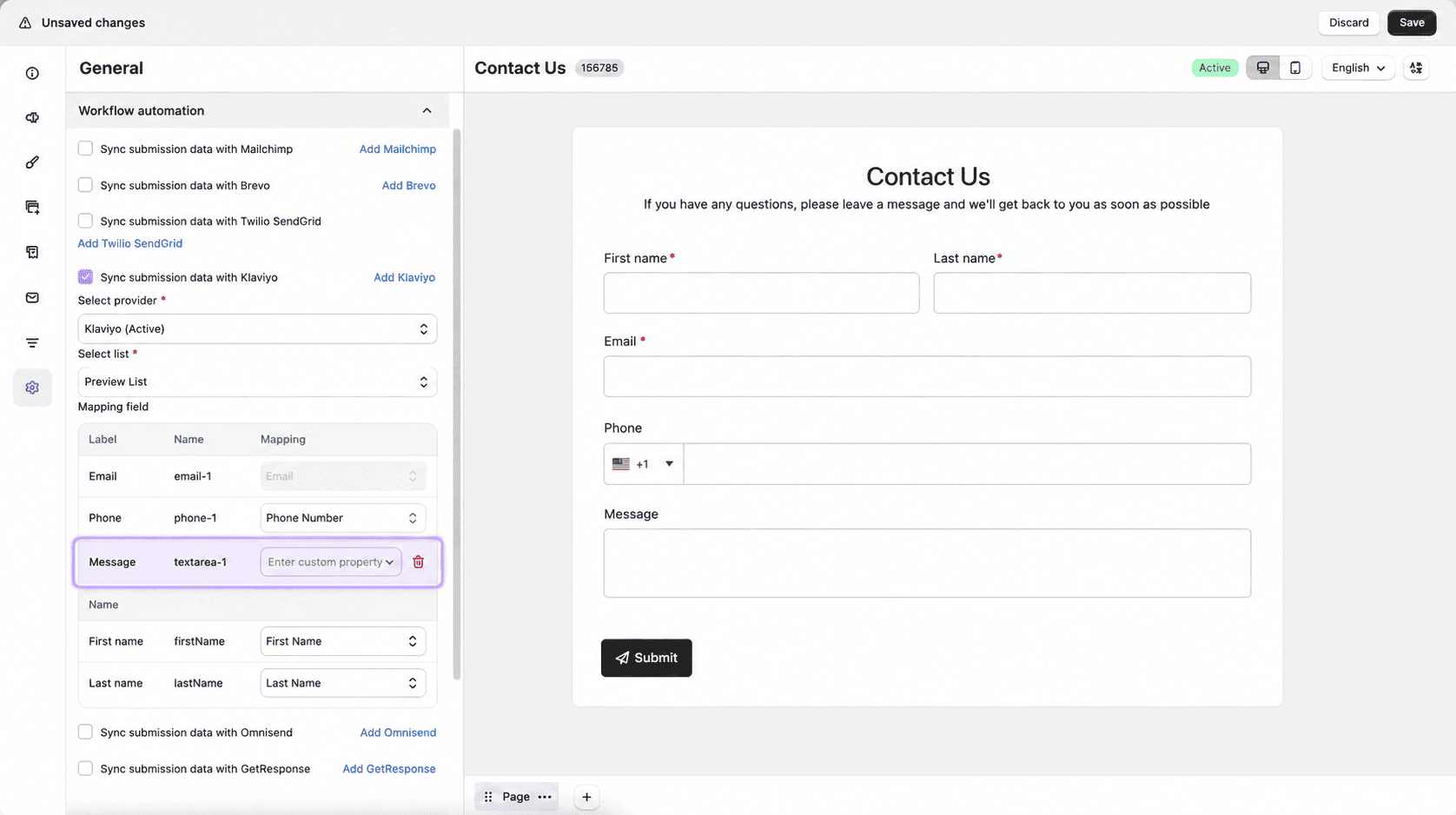The height and width of the screenshot is (815, 1456).
Task: Click the Add Klaviyo link
Action: [x=404, y=277]
